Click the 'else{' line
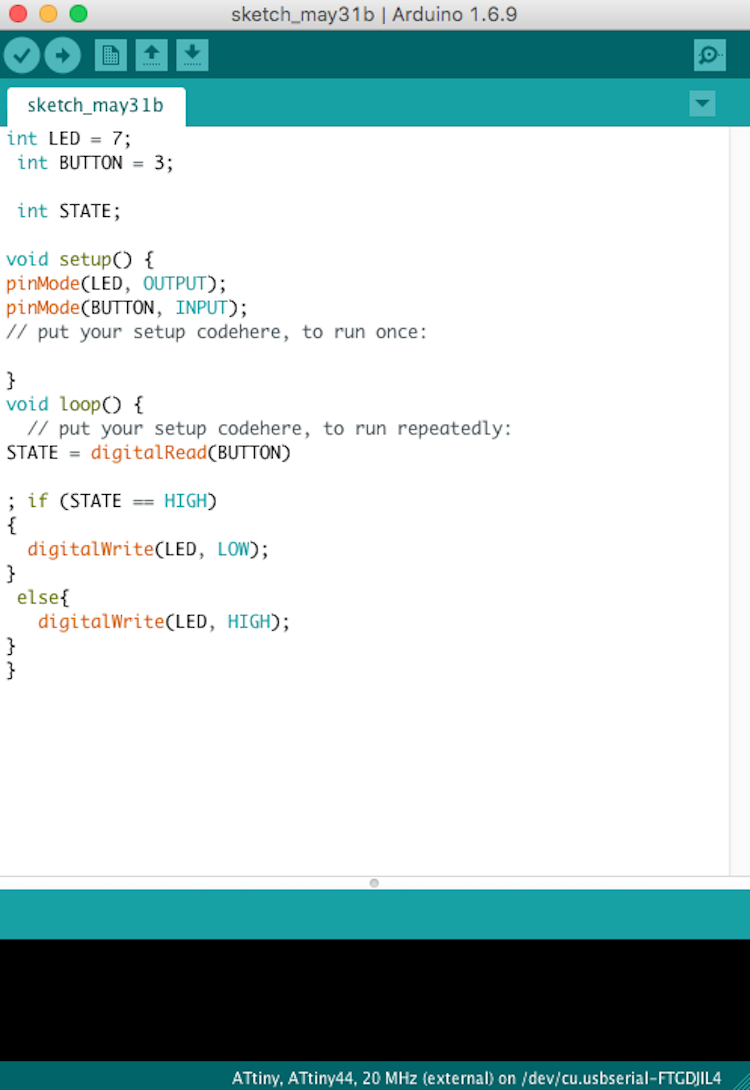Viewport: 750px width, 1090px height. point(43,597)
